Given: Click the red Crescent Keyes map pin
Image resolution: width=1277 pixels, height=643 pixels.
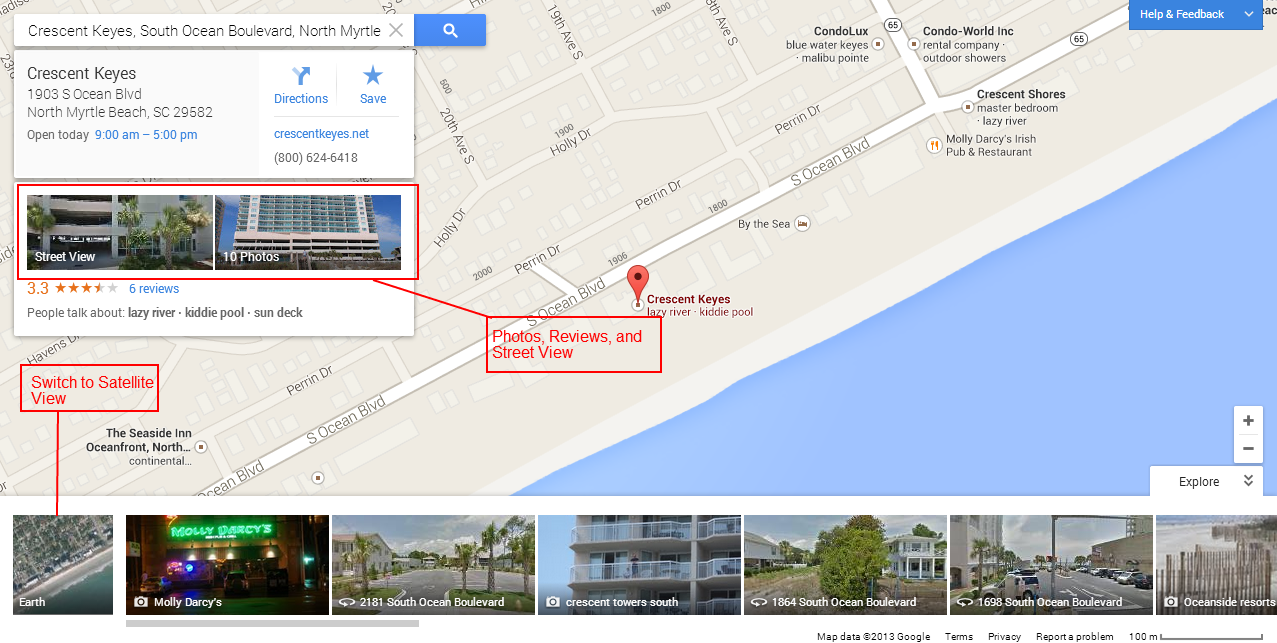Looking at the screenshot, I should [x=637, y=284].
